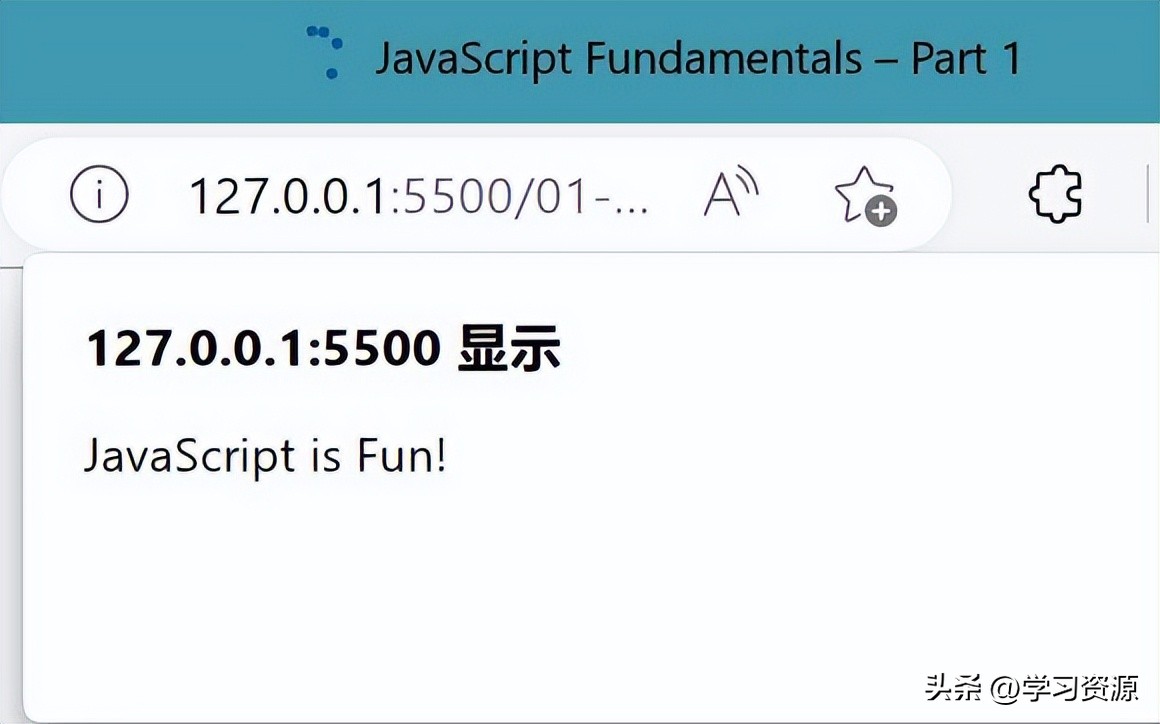Click the :5500/01-... path portion of the URL
Image resolution: width=1160 pixels, height=724 pixels.
pyautogui.click(x=520, y=196)
